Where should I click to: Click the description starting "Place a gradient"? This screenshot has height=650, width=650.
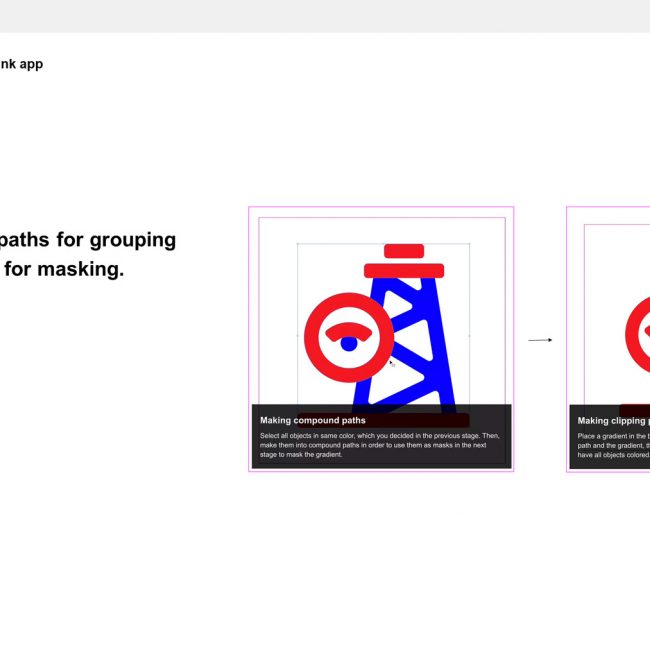[612, 445]
